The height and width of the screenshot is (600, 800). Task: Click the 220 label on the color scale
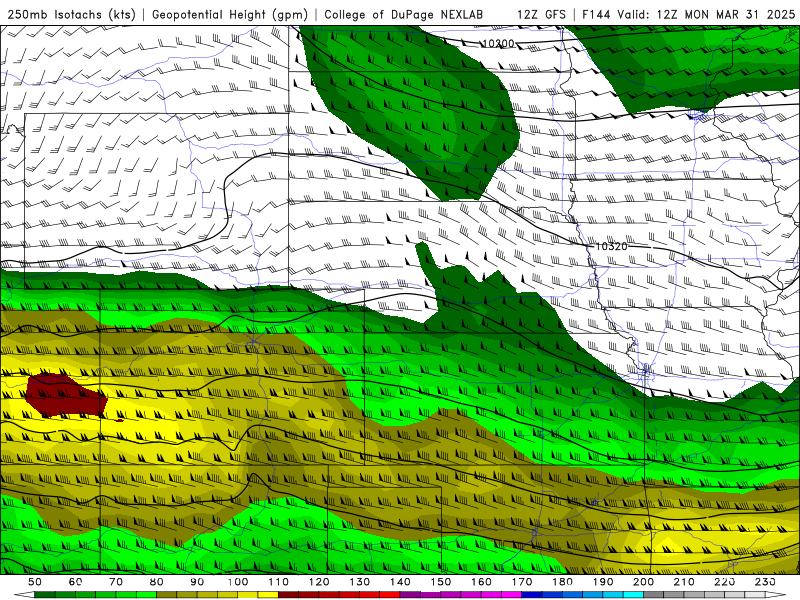(724, 582)
